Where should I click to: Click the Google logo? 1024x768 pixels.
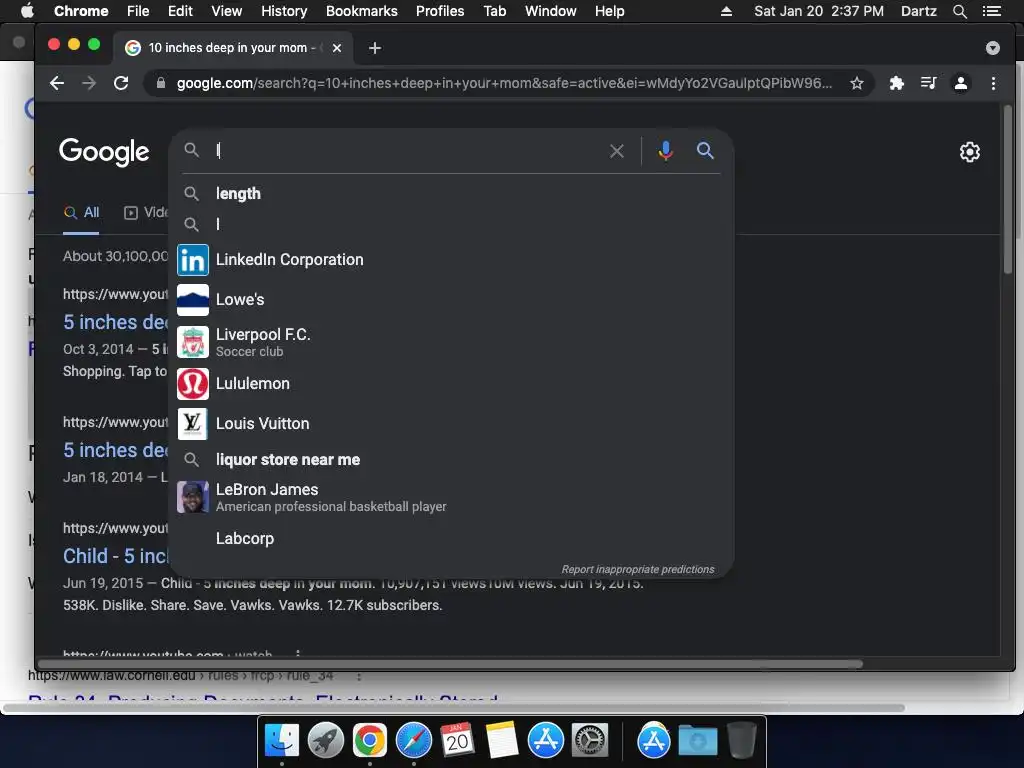[104, 152]
